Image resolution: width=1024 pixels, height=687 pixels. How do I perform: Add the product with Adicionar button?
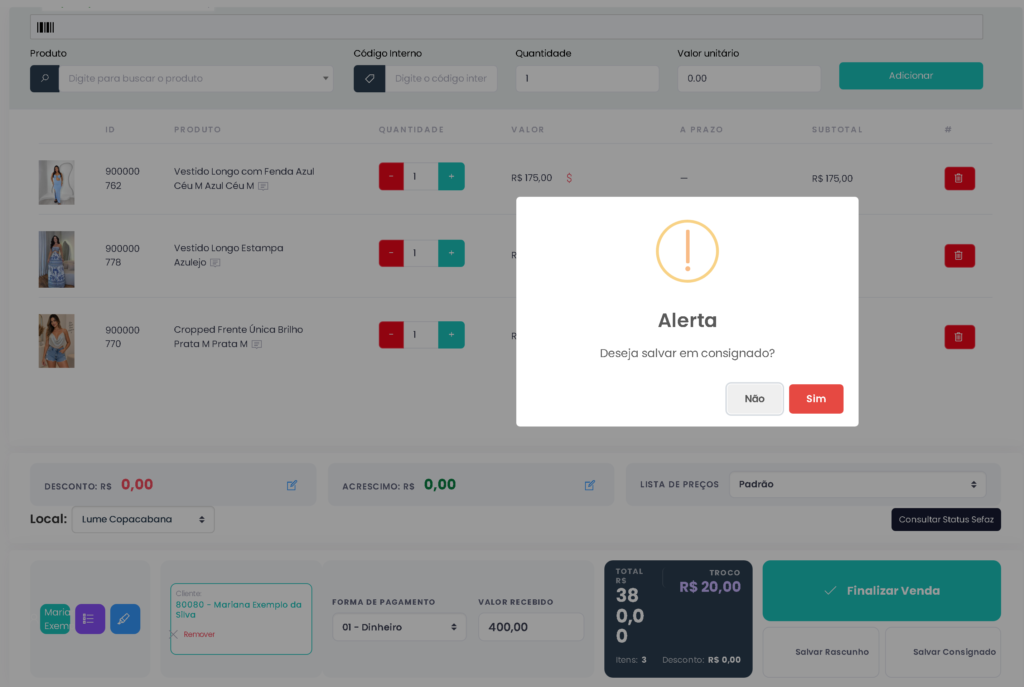911,76
